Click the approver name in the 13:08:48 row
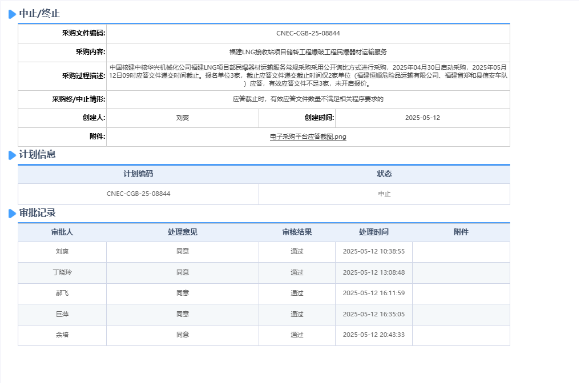This screenshot has height=383, width=579. (x=62, y=273)
